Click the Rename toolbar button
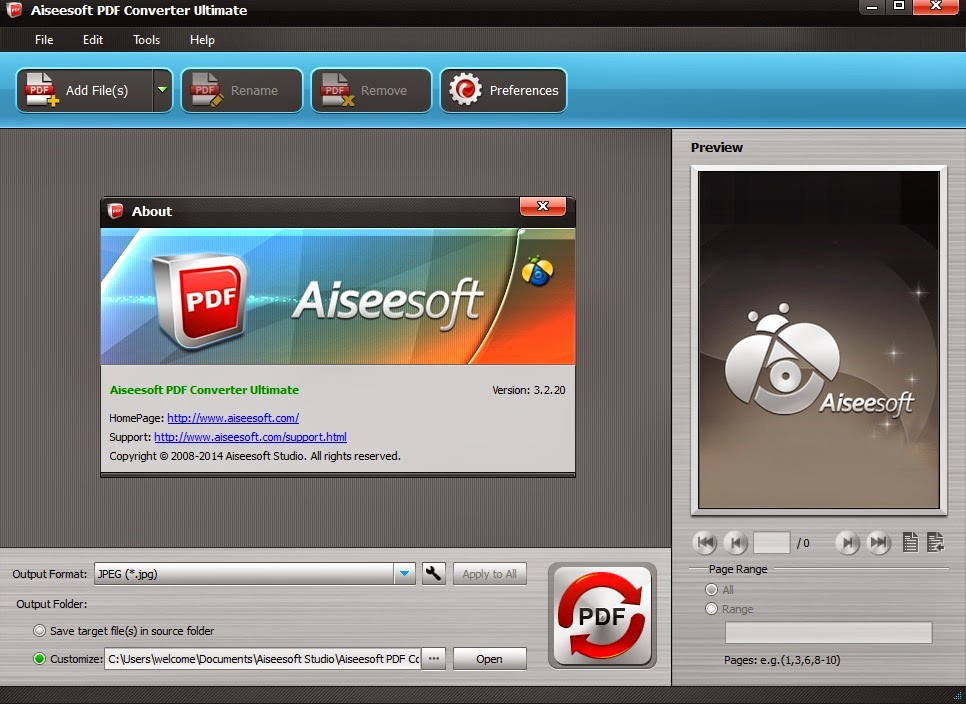966x704 pixels. tap(242, 91)
